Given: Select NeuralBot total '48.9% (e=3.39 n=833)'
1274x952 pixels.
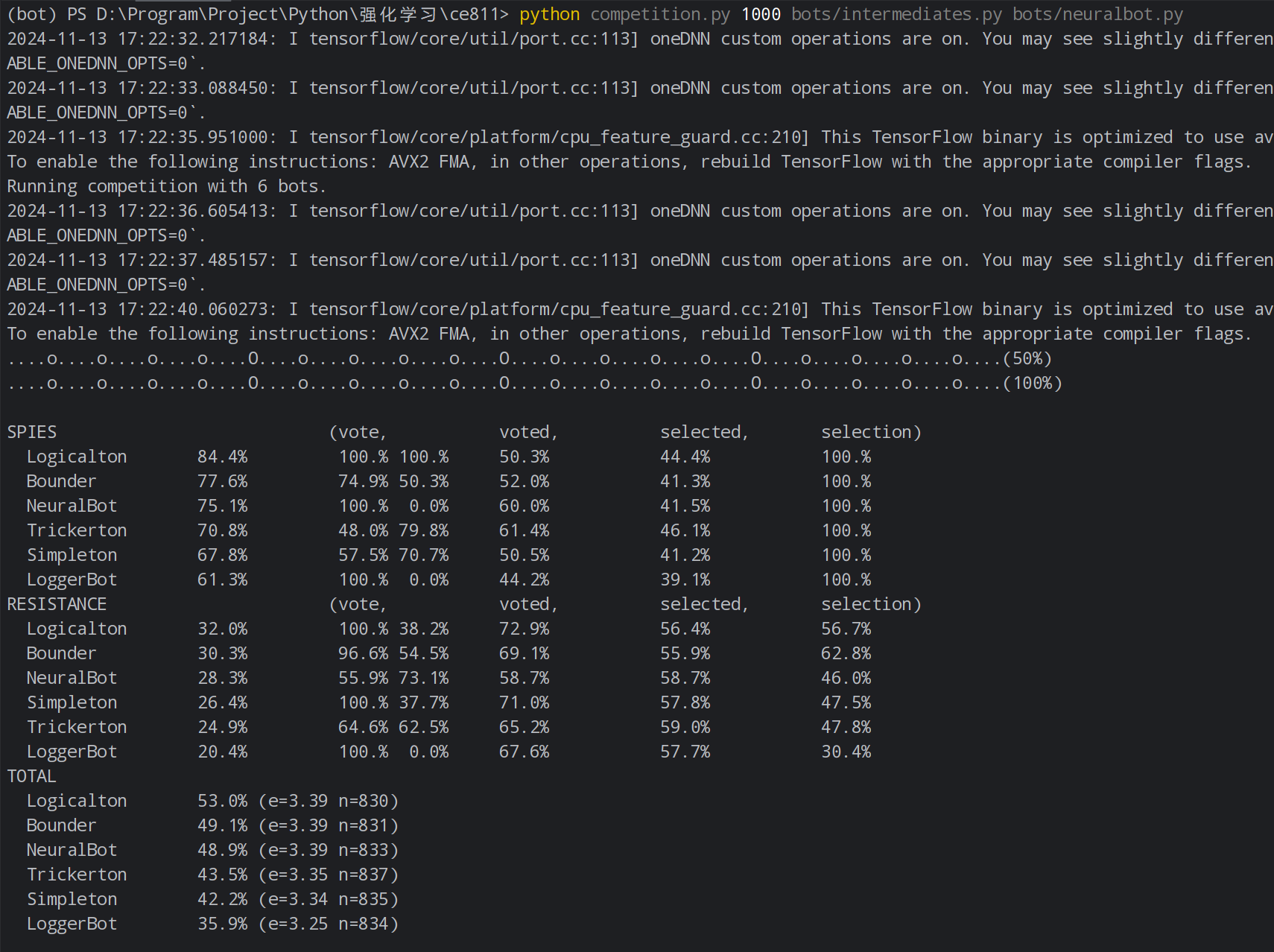Looking at the screenshot, I should pyautogui.click(x=298, y=850).
